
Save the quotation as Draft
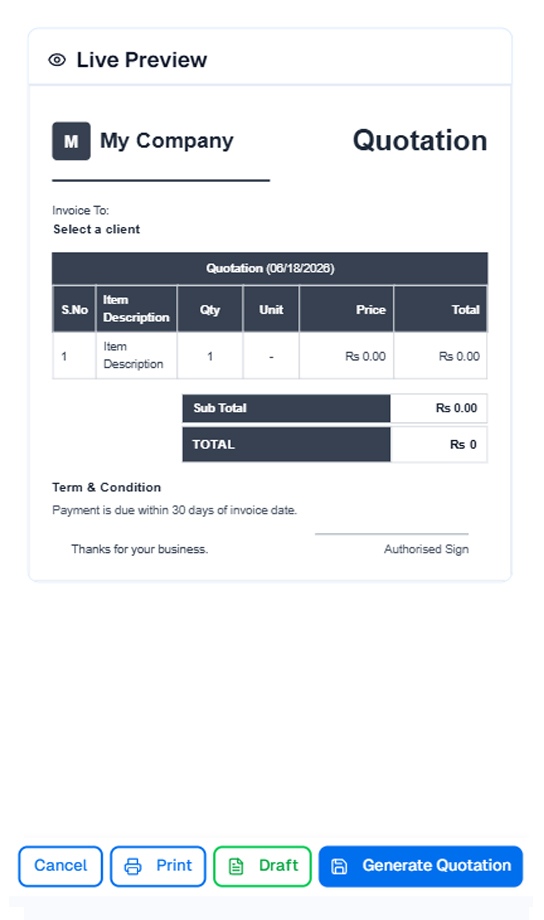click(x=262, y=866)
